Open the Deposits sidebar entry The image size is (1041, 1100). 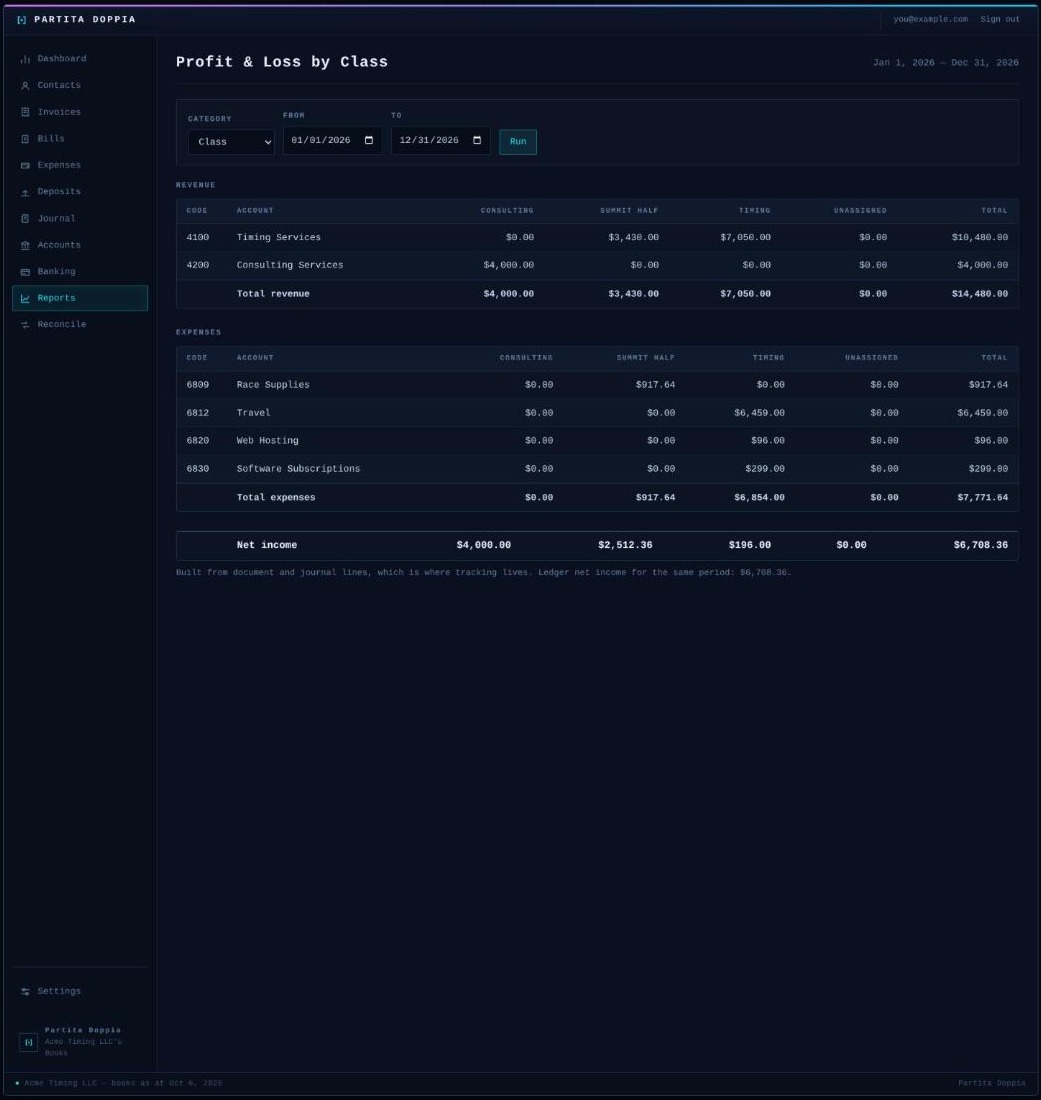click(x=80, y=192)
